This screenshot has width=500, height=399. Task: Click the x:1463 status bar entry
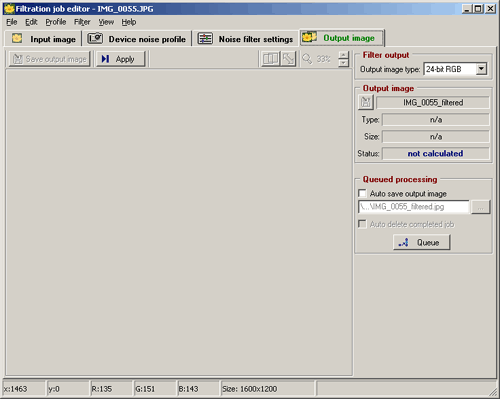point(24,389)
